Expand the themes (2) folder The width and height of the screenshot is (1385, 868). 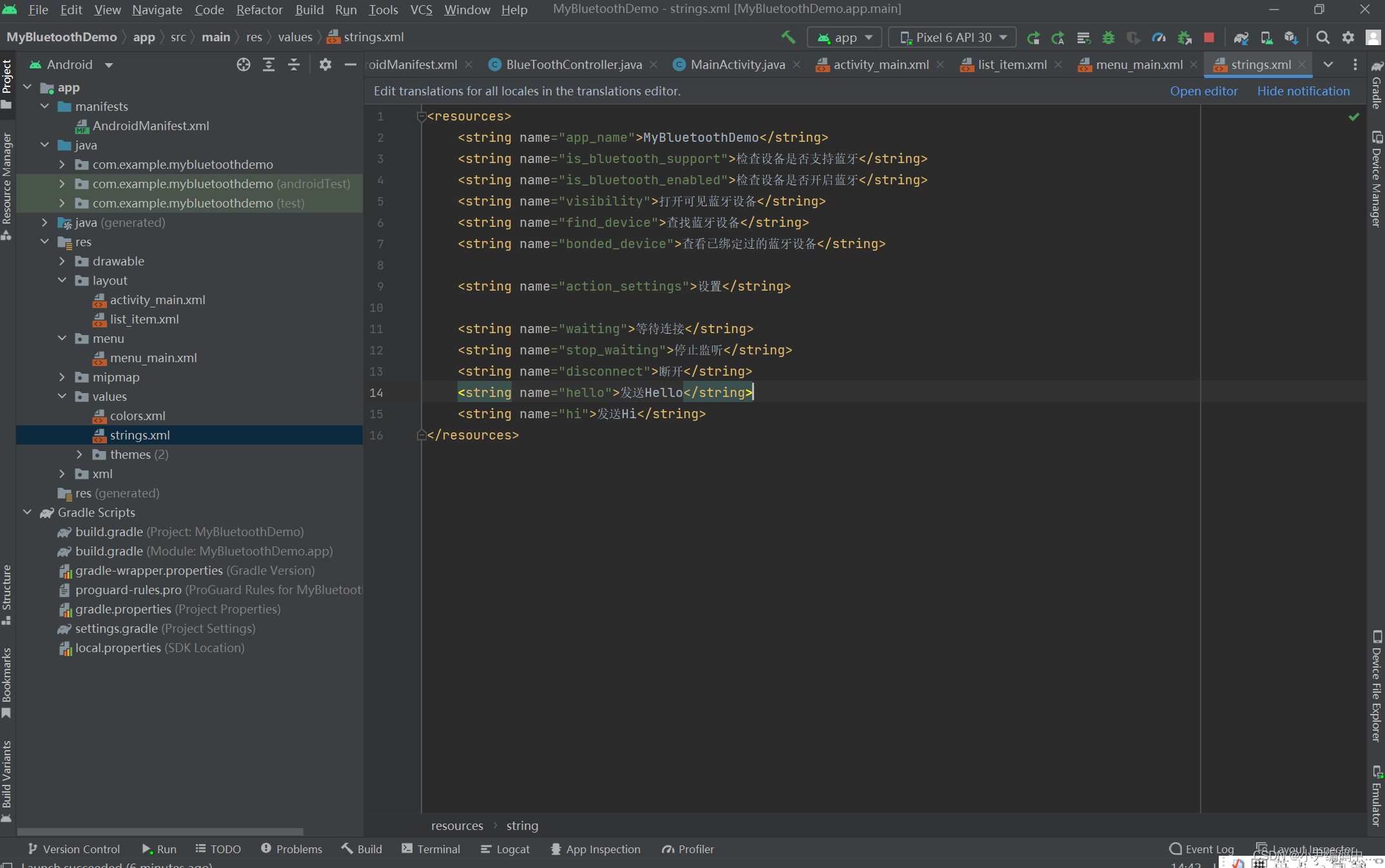(x=79, y=454)
